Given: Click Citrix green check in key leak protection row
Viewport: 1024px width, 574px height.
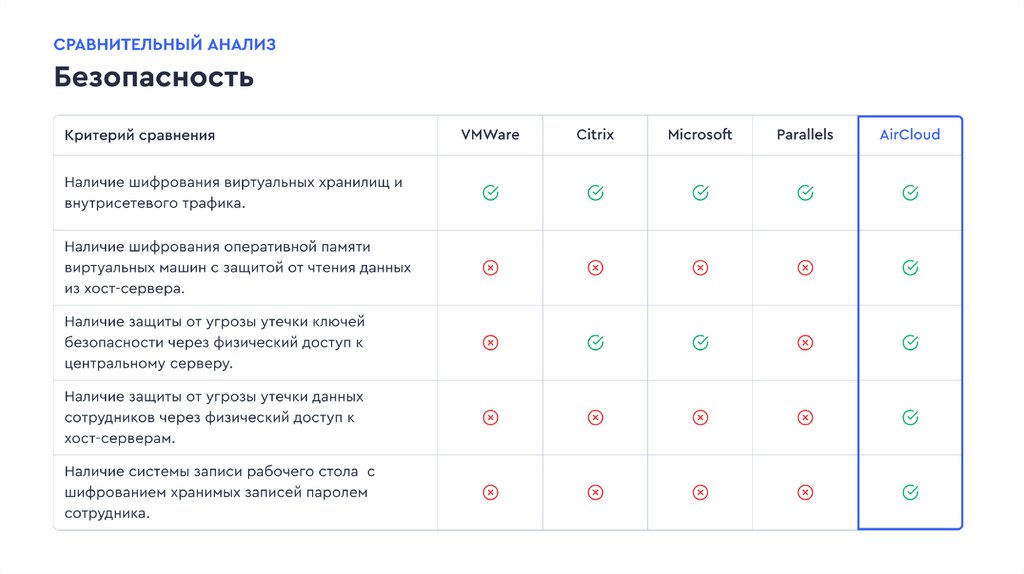Looking at the screenshot, I should [x=595, y=343].
